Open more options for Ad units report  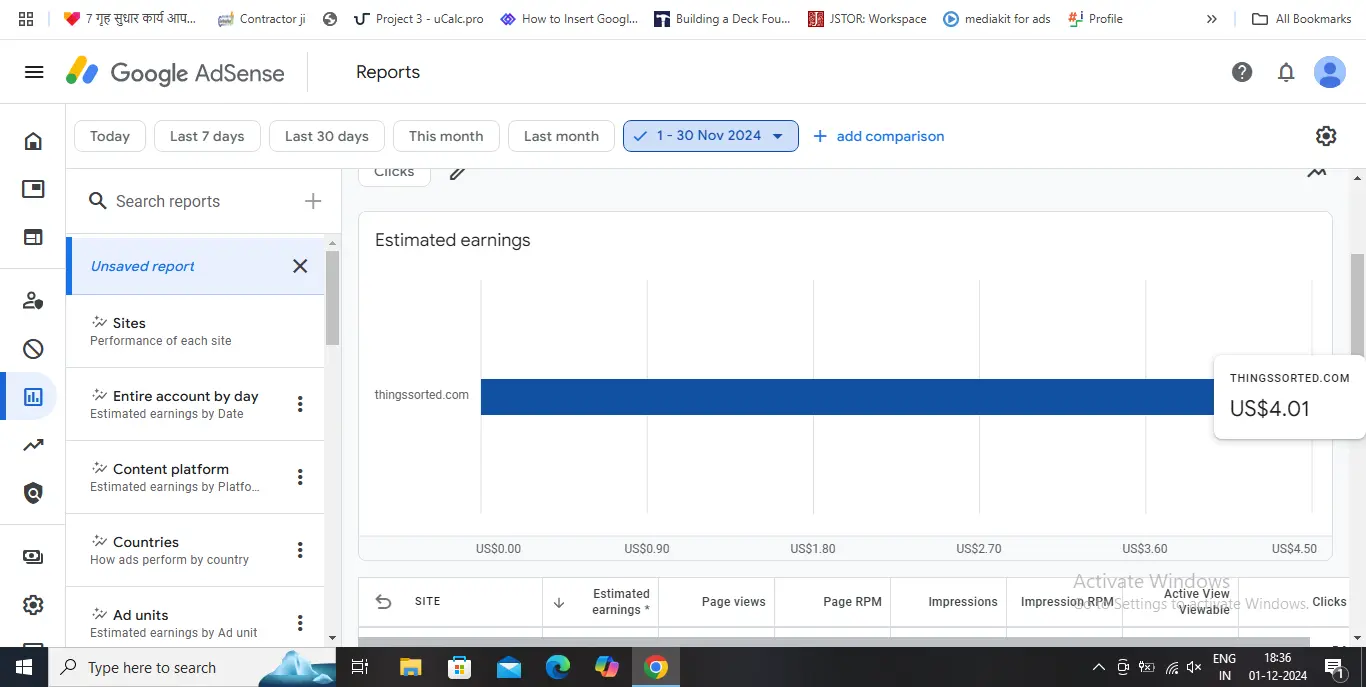(300, 623)
